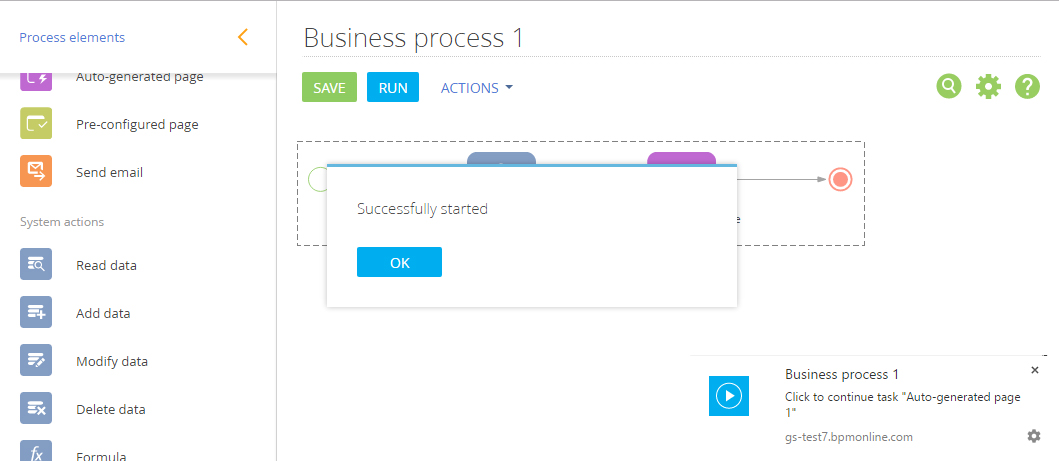Open the green settings gear
This screenshot has width=1059, height=461.
[x=988, y=87]
